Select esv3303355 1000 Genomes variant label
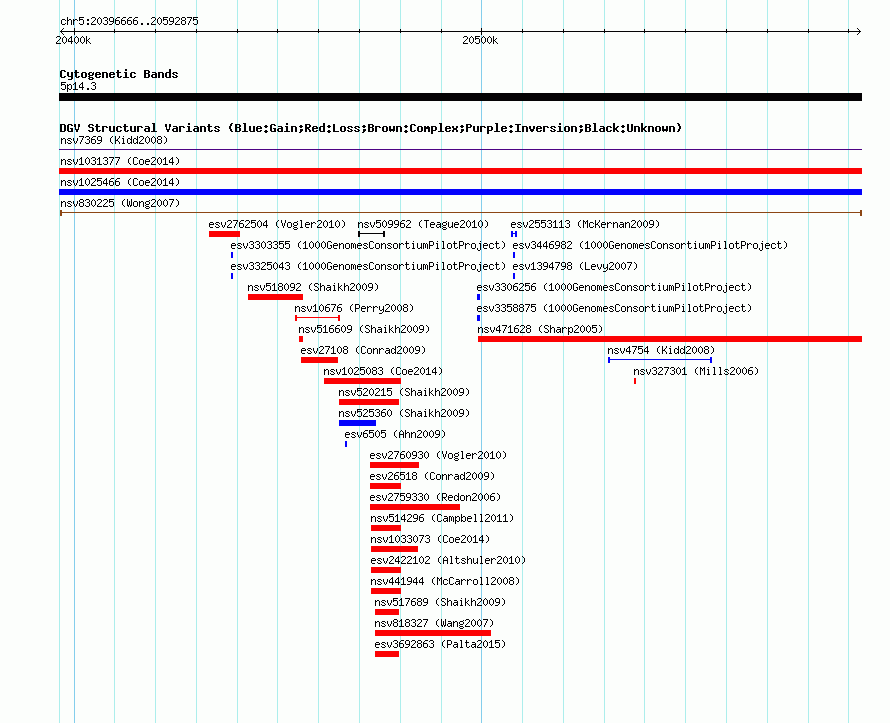This screenshot has width=890, height=723. (368, 245)
